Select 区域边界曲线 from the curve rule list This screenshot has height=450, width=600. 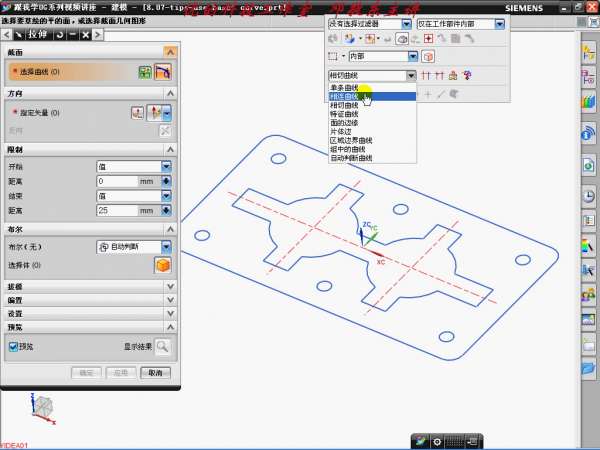pos(372,140)
